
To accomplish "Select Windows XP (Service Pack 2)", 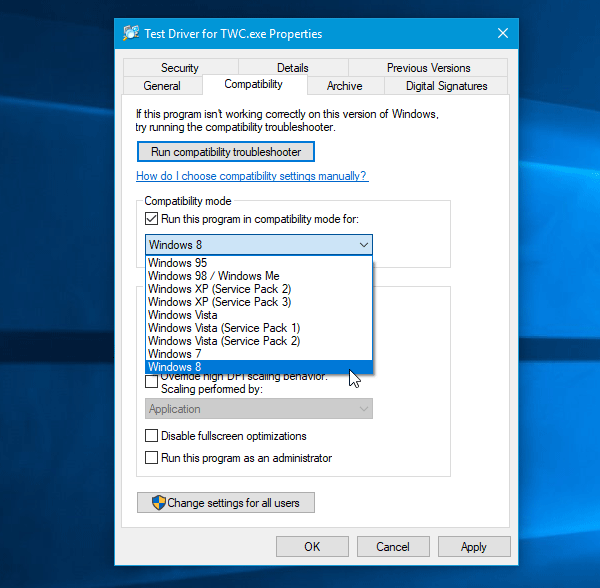I will (259, 289).
